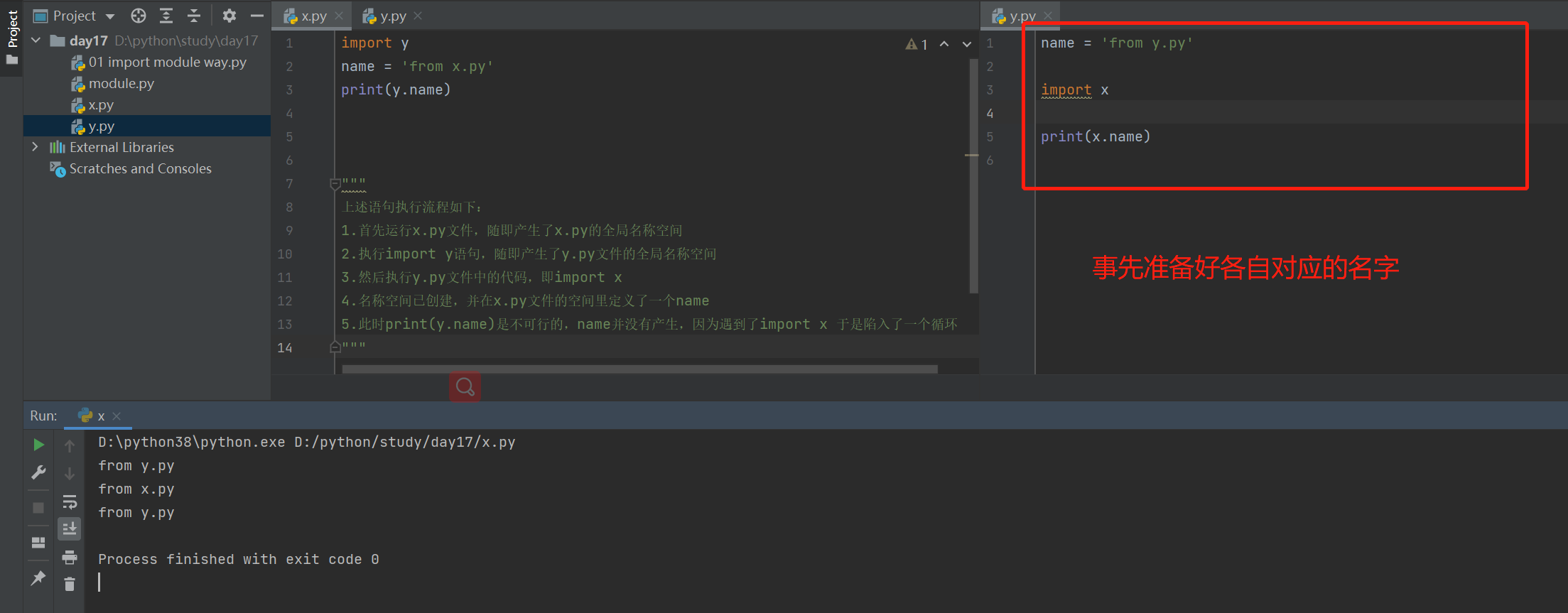1568x613 pixels.
Task: Click the Collapse All icon in Project toolbar
Action: [194, 16]
